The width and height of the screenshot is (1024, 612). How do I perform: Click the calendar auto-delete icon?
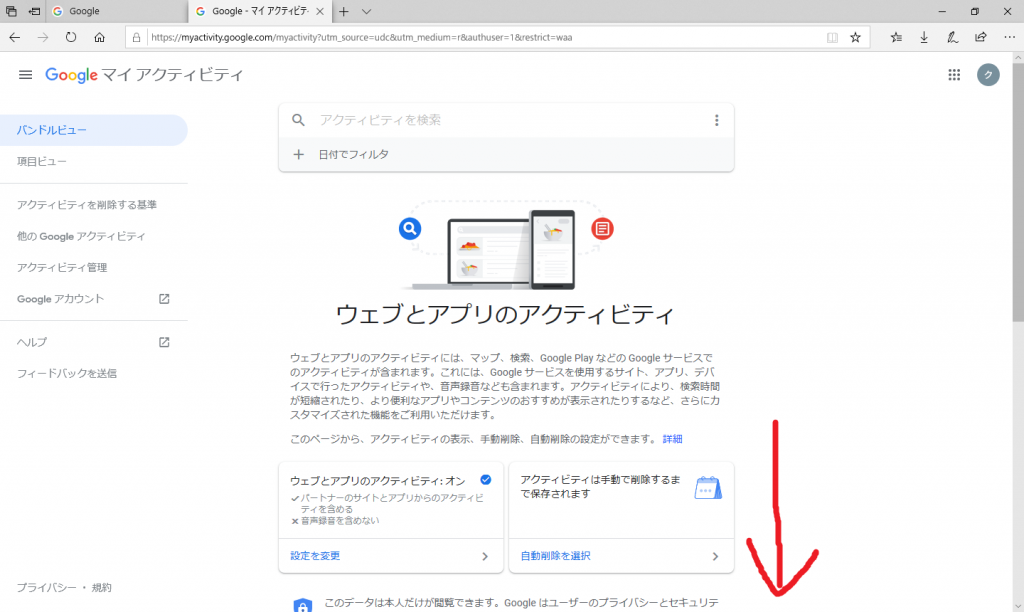(708, 488)
